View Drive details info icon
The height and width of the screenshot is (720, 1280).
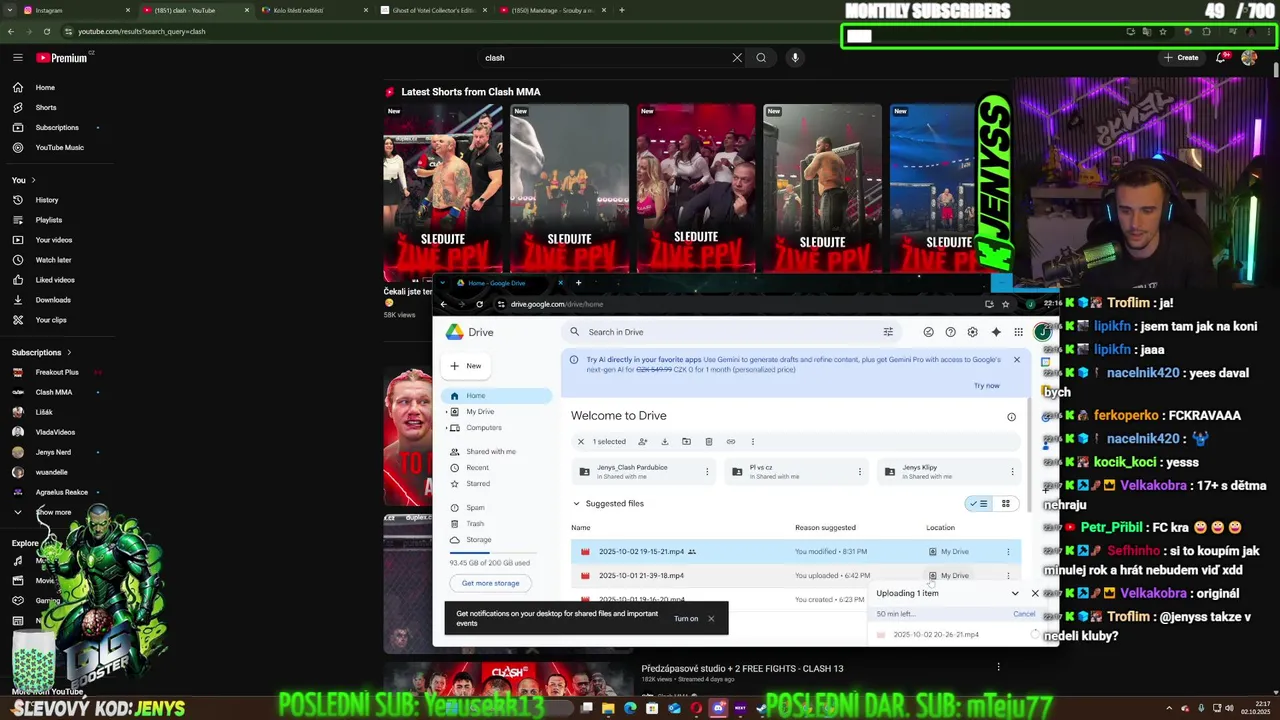pyautogui.click(x=1011, y=417)
